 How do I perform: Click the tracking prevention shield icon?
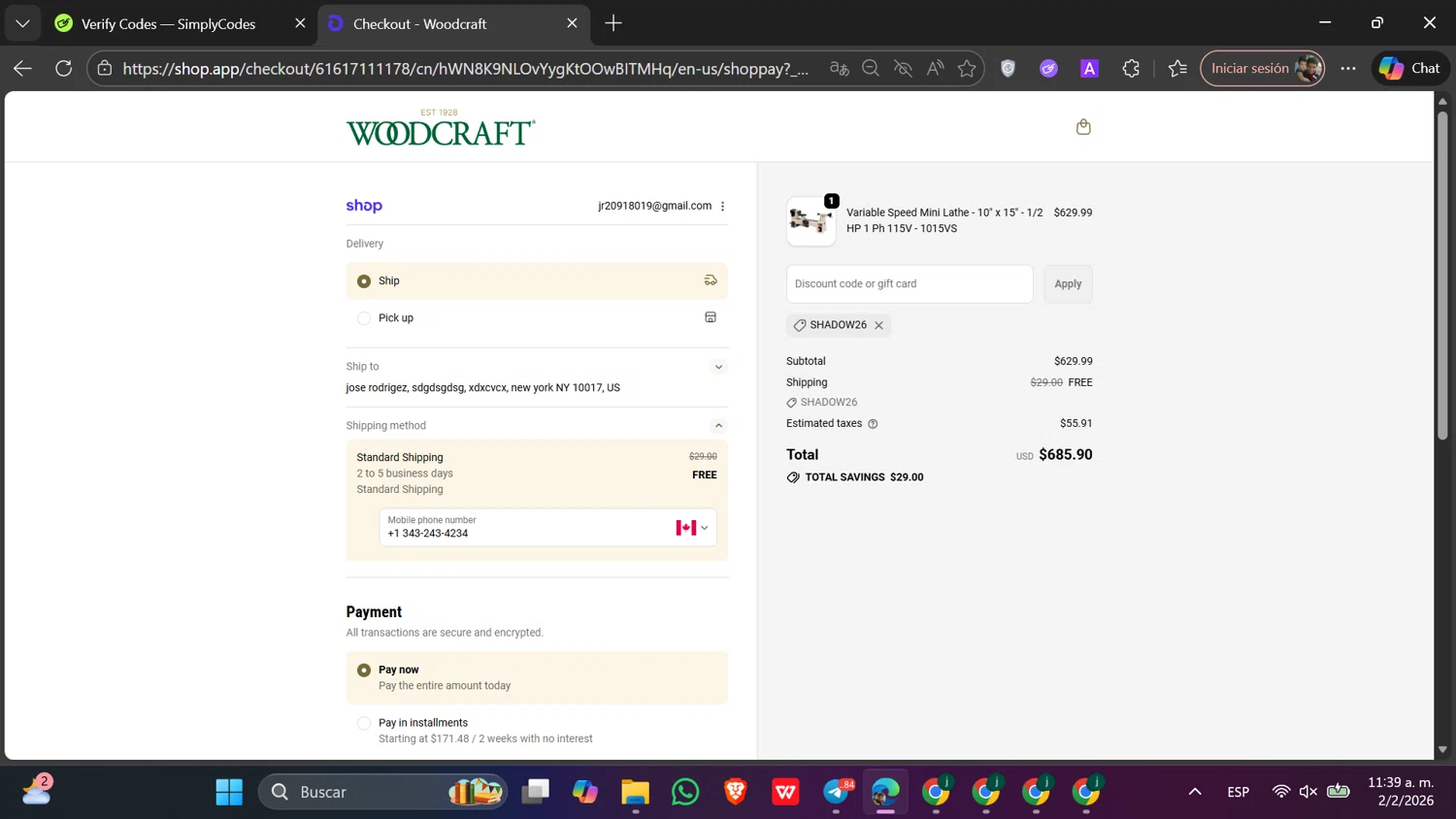coord(1009,68)
